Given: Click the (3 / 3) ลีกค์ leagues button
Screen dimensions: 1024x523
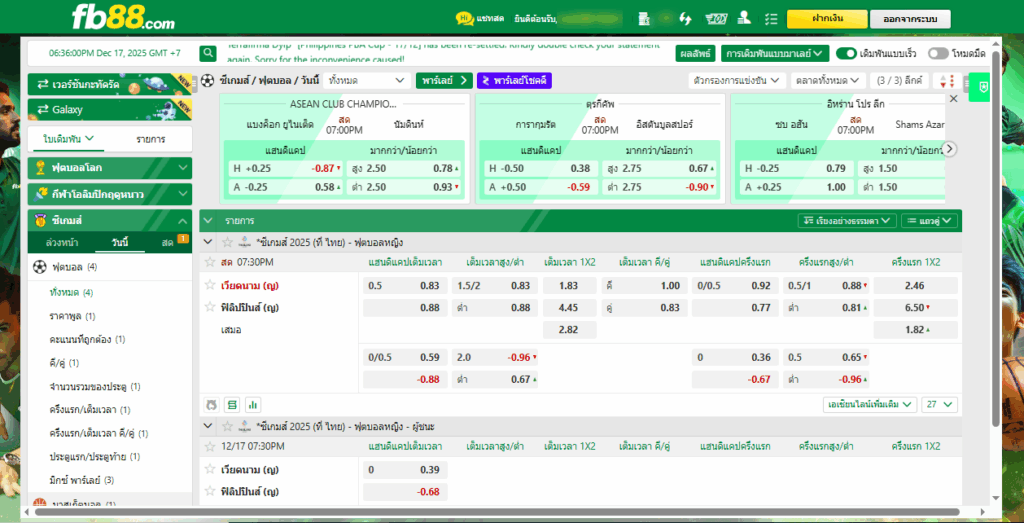Looking at the screenshot, I should [900, 81].
